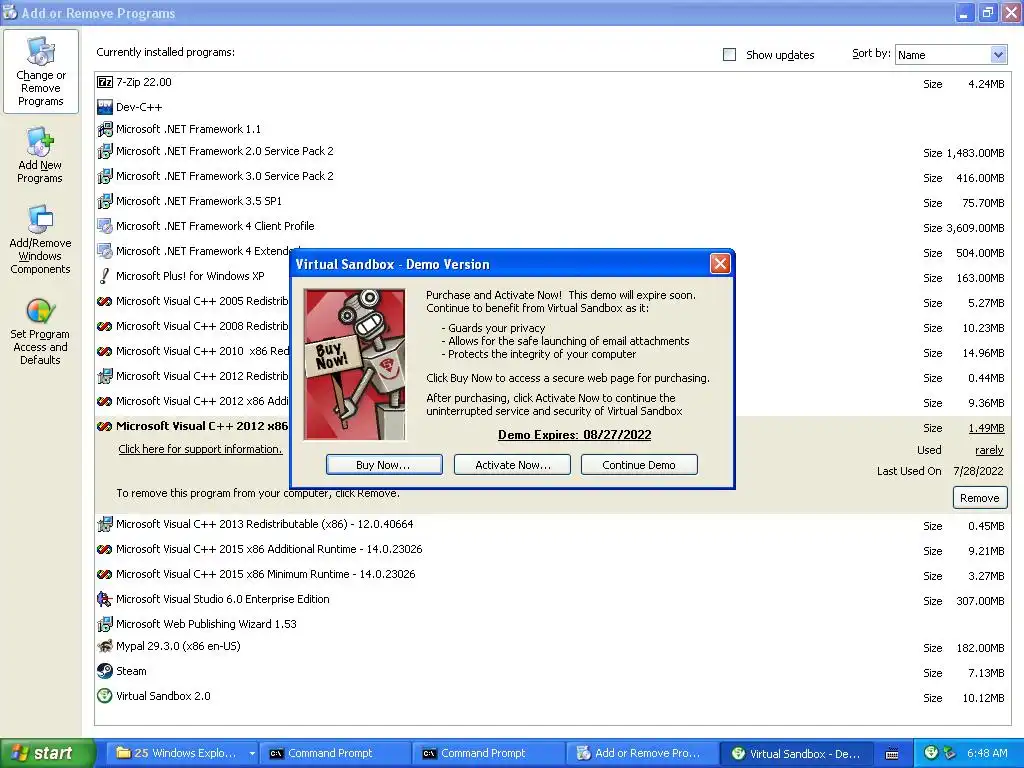Image resolution: width=1024 pixels, height=768 pixels.
Task: Select Microsoft .NET Framework 4 Client Profile row
Action: (552, 227)
